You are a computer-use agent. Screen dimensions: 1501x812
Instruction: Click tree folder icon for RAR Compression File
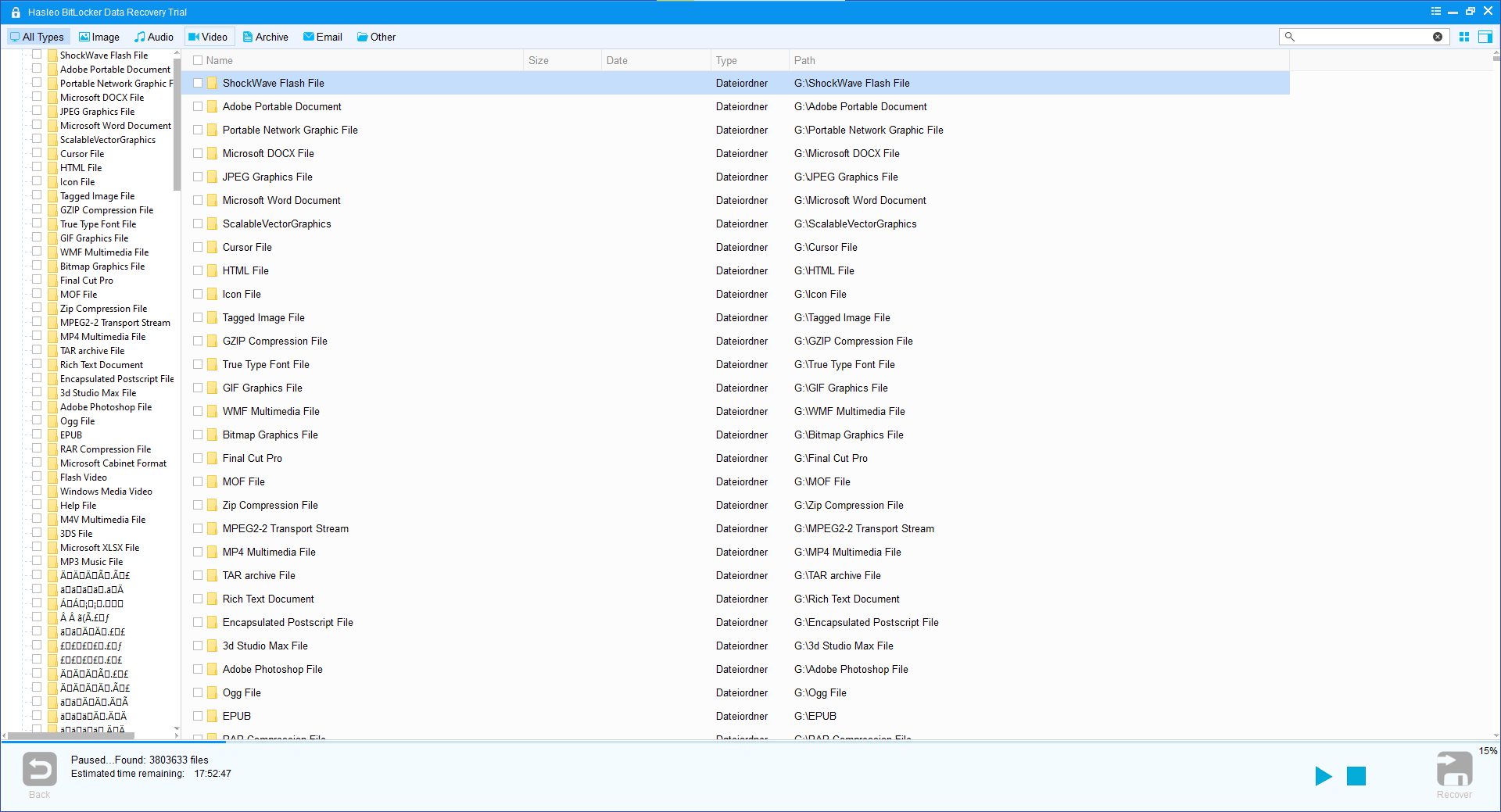pyautogui.click(x=52, y=449)
